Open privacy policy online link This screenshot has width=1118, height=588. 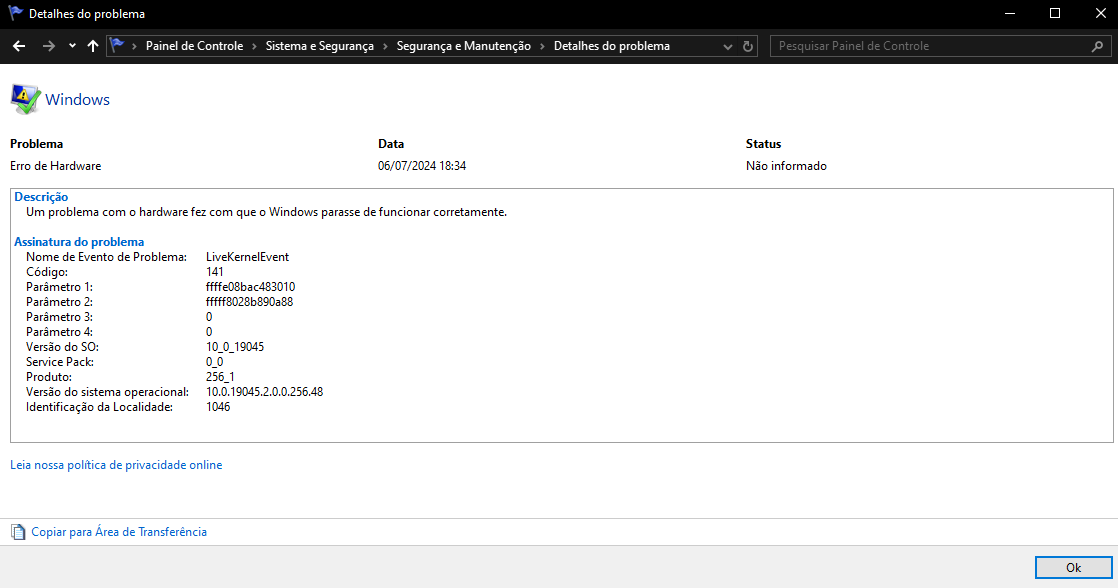tap(116, 465)
